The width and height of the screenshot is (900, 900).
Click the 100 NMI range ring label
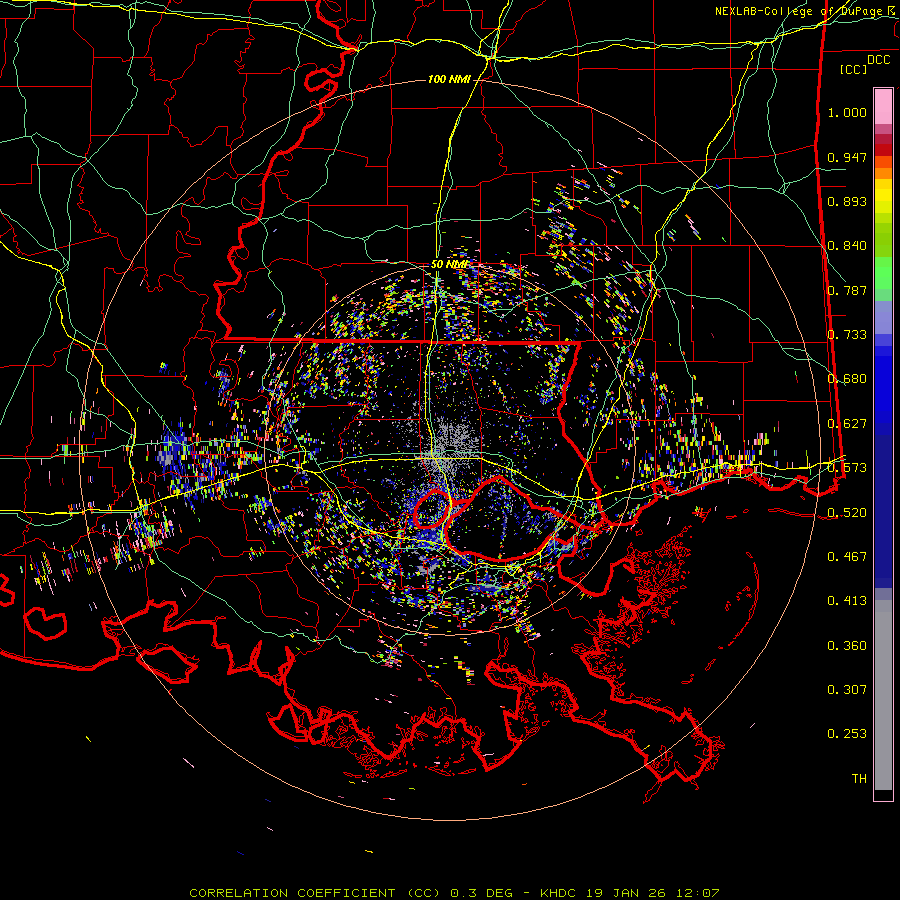pos(449,79)
